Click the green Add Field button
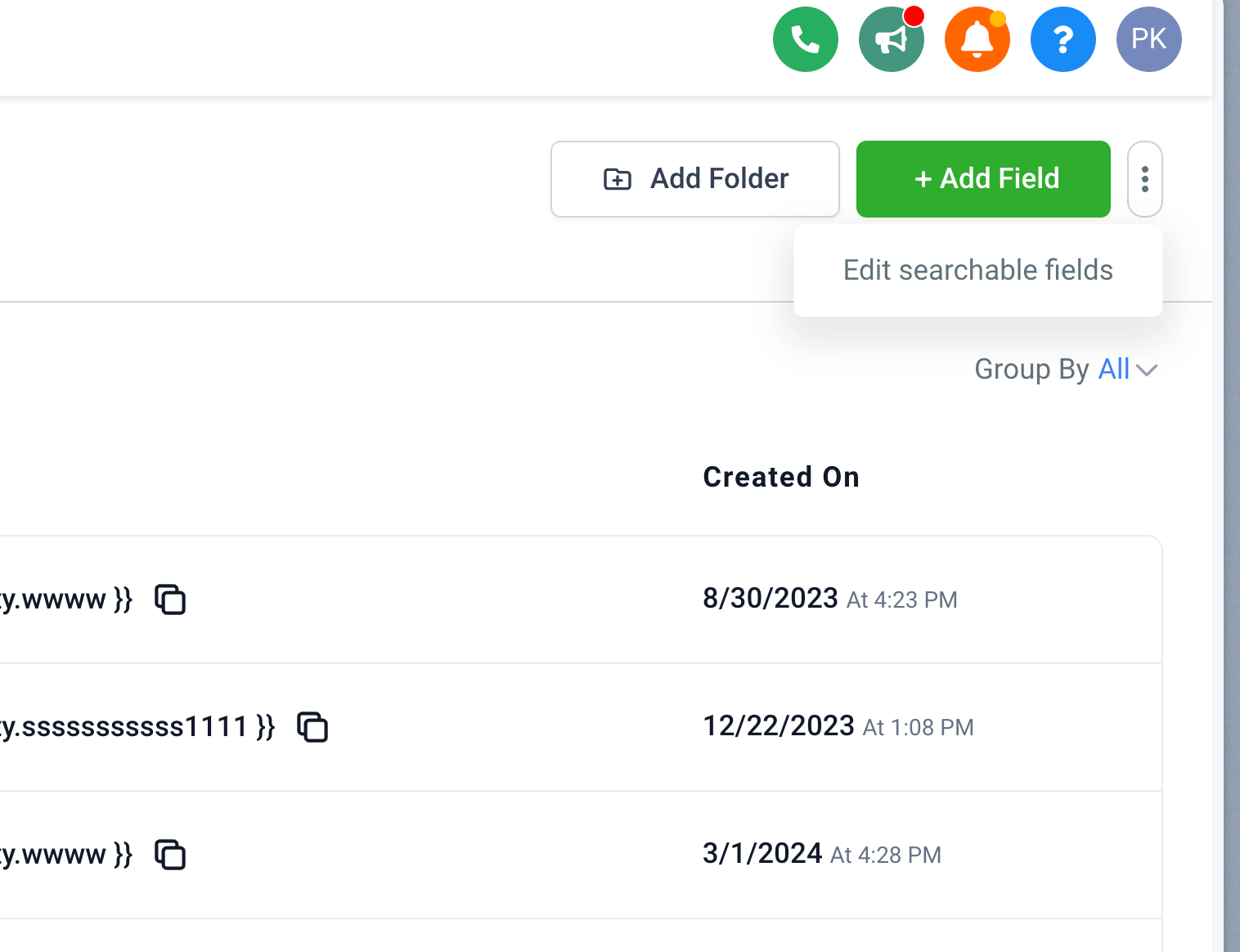 point(983,179)
